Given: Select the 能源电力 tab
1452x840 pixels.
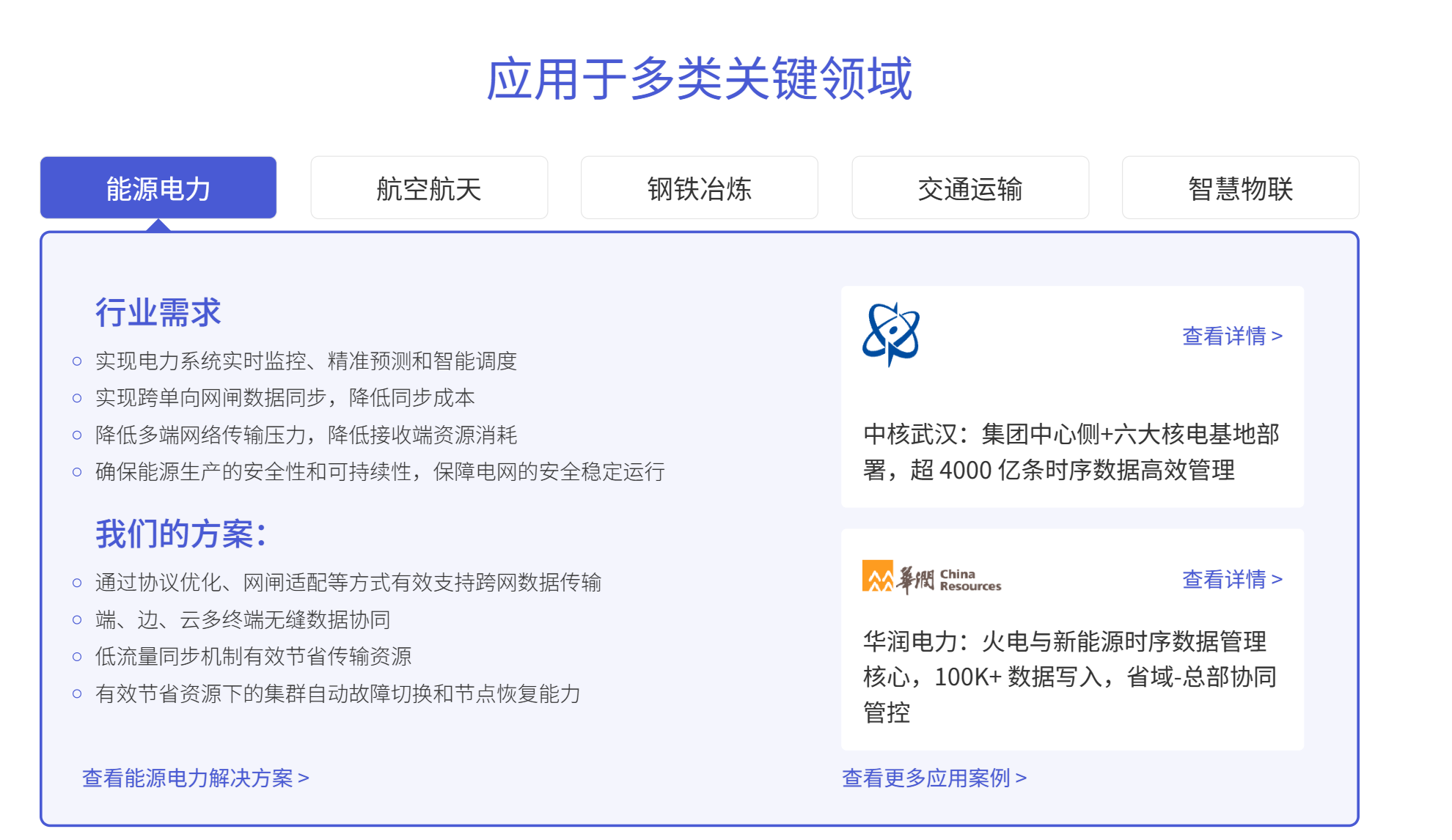Looking at the screenshot, I should pos(158,188).
